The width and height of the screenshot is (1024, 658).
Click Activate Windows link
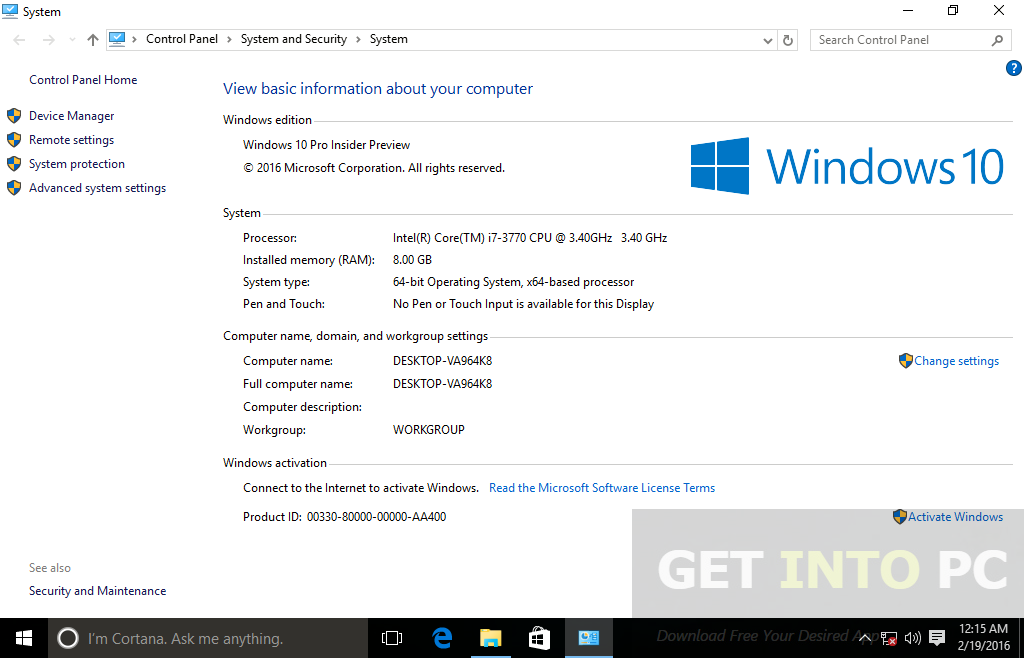(x=955, y=517)
